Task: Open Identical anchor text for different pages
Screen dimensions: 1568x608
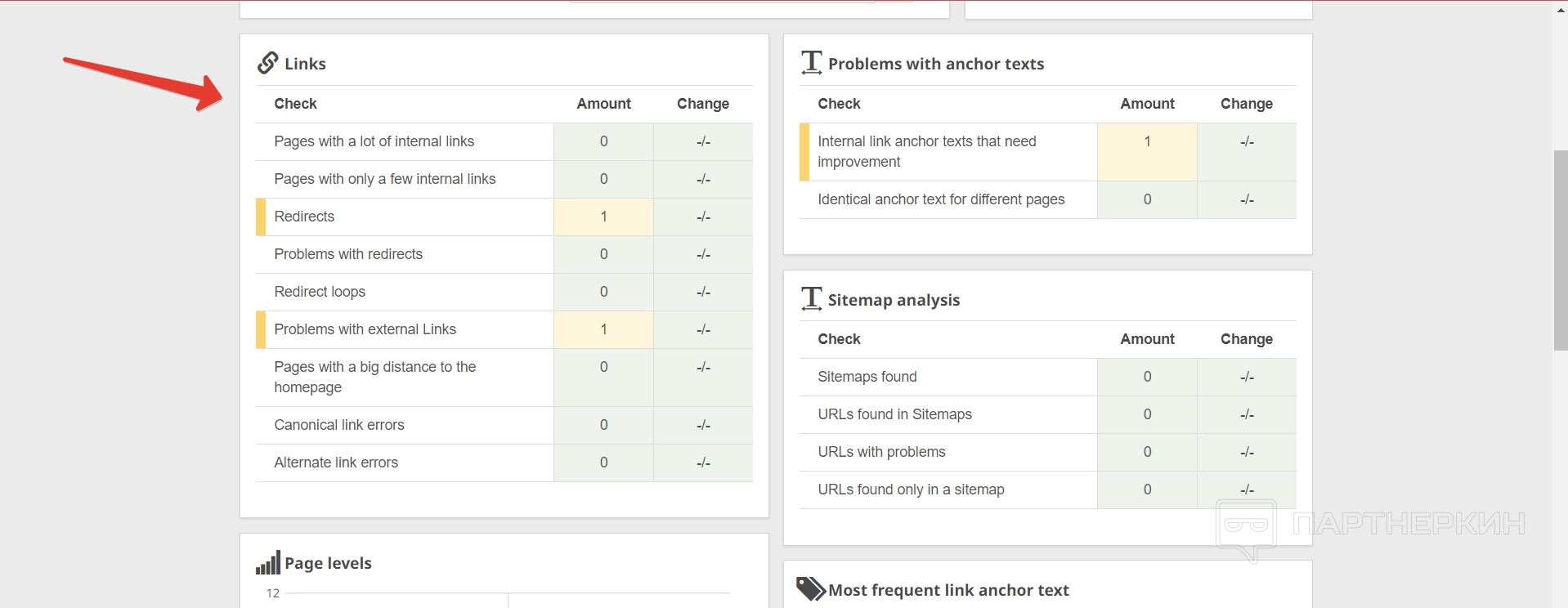Action: [x=941, y=199]
